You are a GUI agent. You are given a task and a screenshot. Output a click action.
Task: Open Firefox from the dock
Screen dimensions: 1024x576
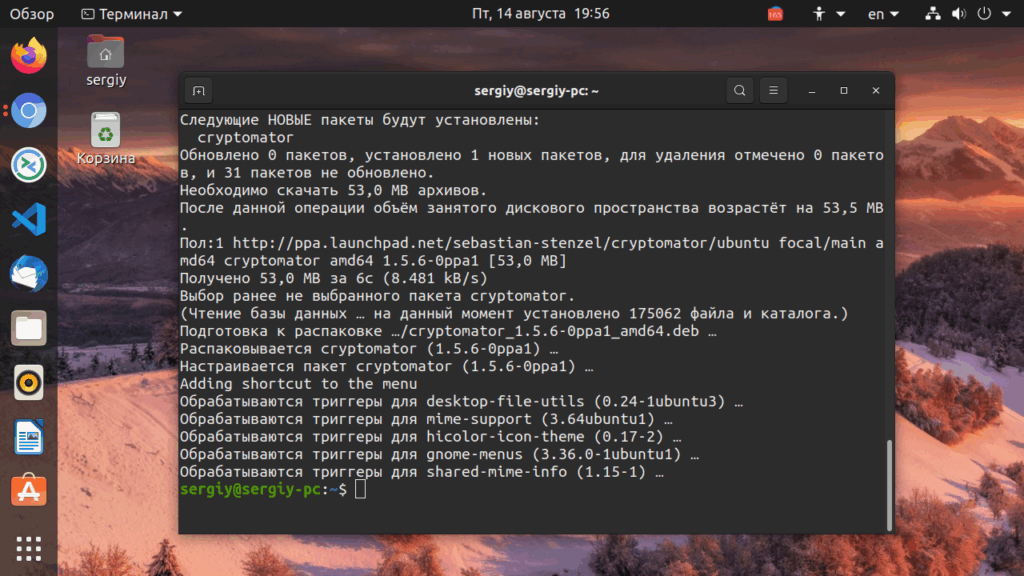(x=29, y=56)
